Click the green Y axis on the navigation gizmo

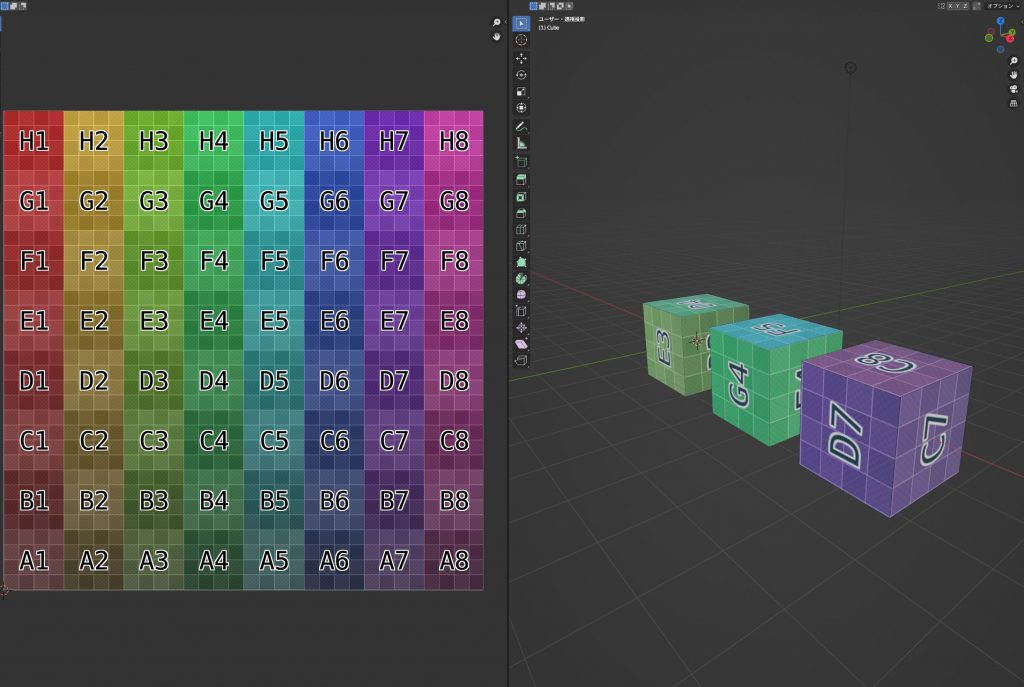coord(1012,32)
